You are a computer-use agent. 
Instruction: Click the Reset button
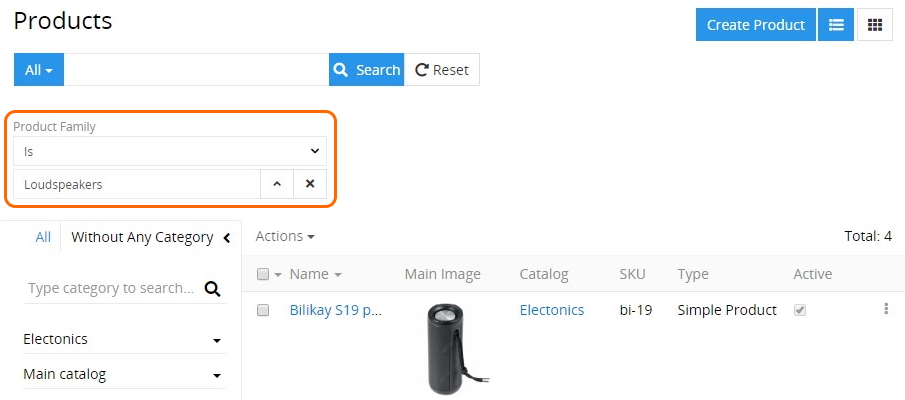coord(442,70)
